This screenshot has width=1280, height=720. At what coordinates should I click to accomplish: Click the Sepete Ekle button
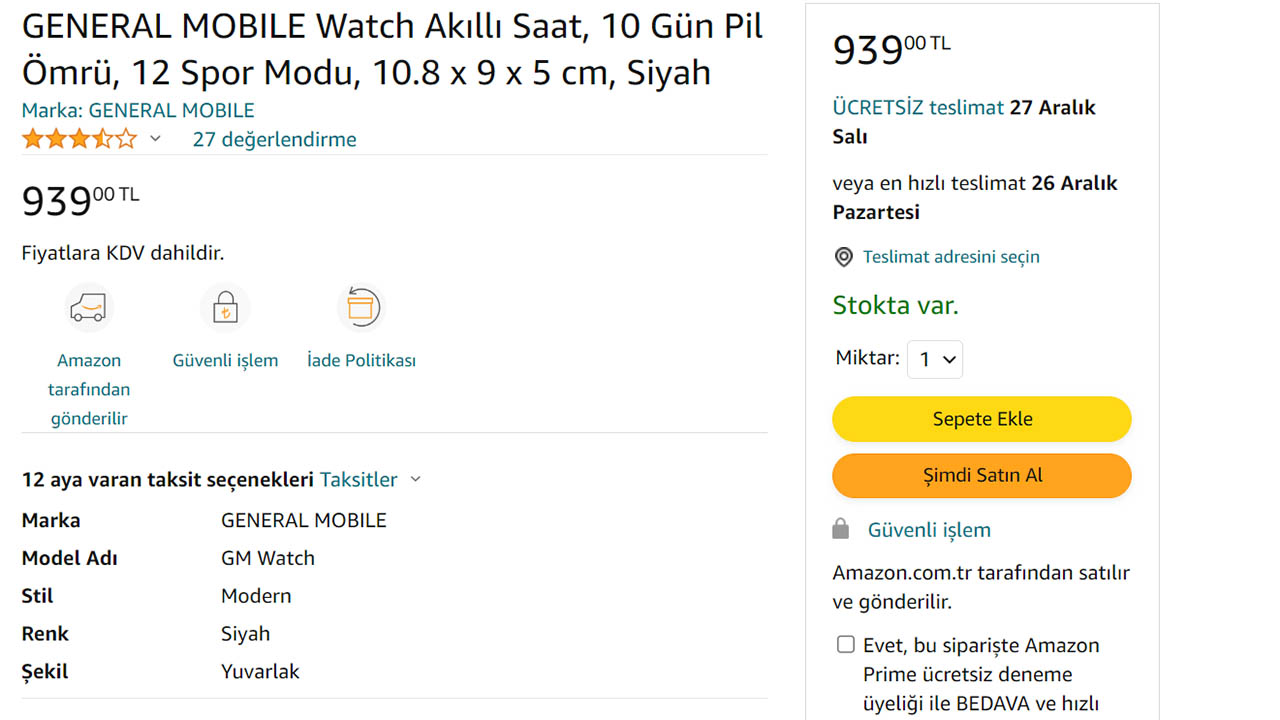click(981, 419)
